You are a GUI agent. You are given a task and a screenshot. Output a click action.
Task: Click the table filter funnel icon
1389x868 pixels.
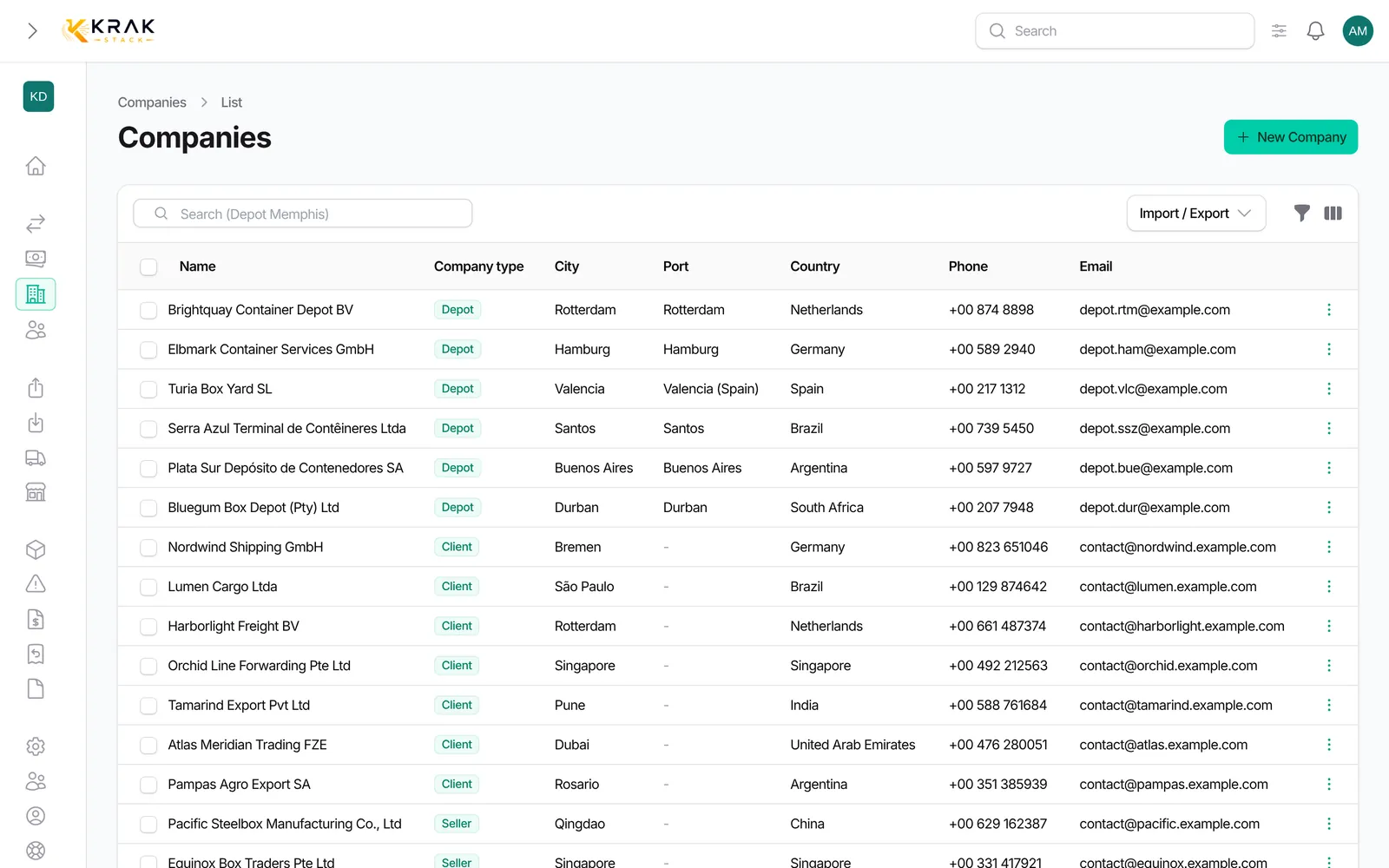point(1301,214)
